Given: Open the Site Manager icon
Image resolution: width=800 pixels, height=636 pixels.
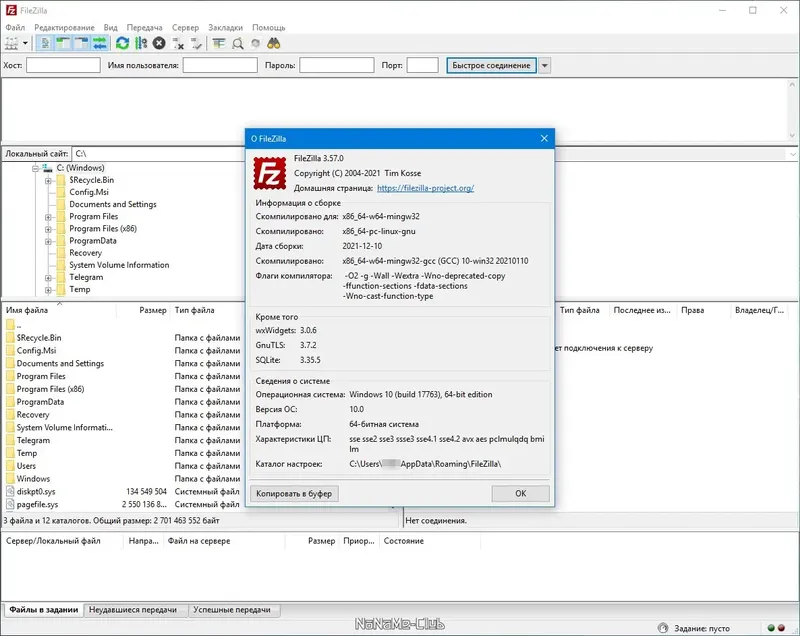Looking at the screenshot, I should click(x=11, y=44).
